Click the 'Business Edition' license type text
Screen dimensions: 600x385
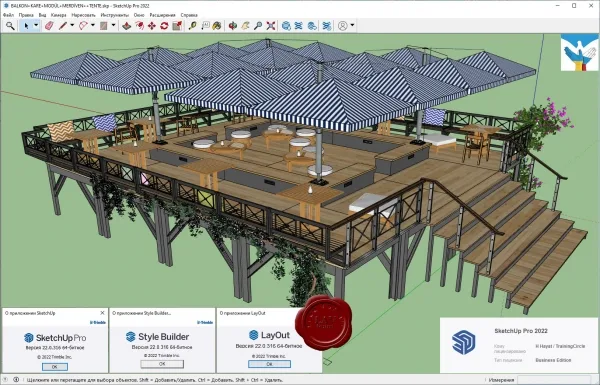(553, 360)
